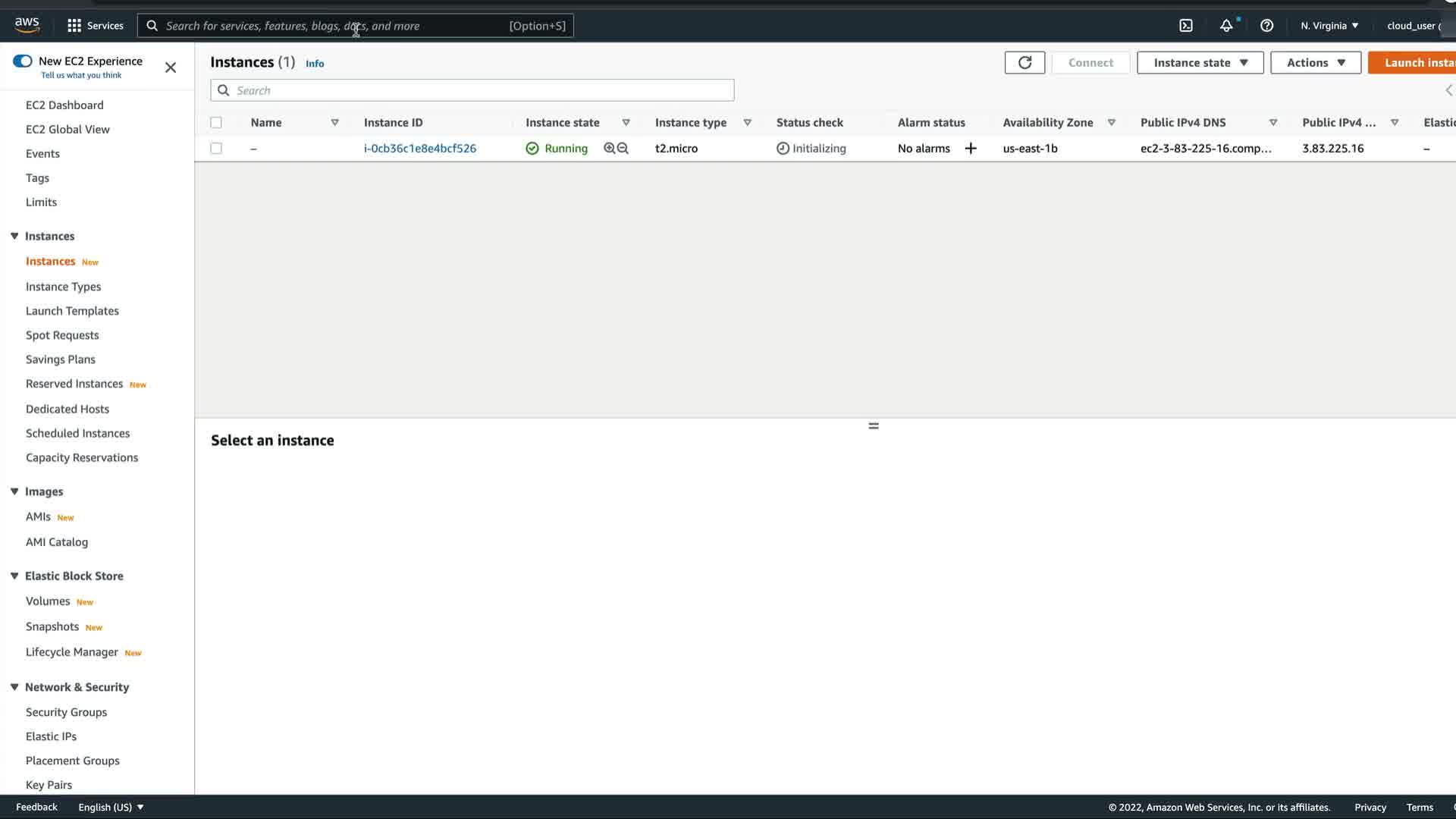Open AWS CloudShell from the top bar
This screenshot has height=819, width=1456.
click(1186, 26)
